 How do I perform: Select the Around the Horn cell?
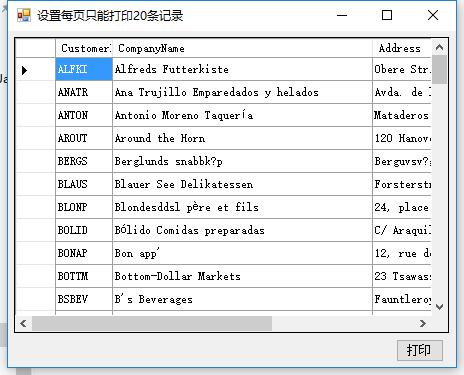(x=242, y=138)
